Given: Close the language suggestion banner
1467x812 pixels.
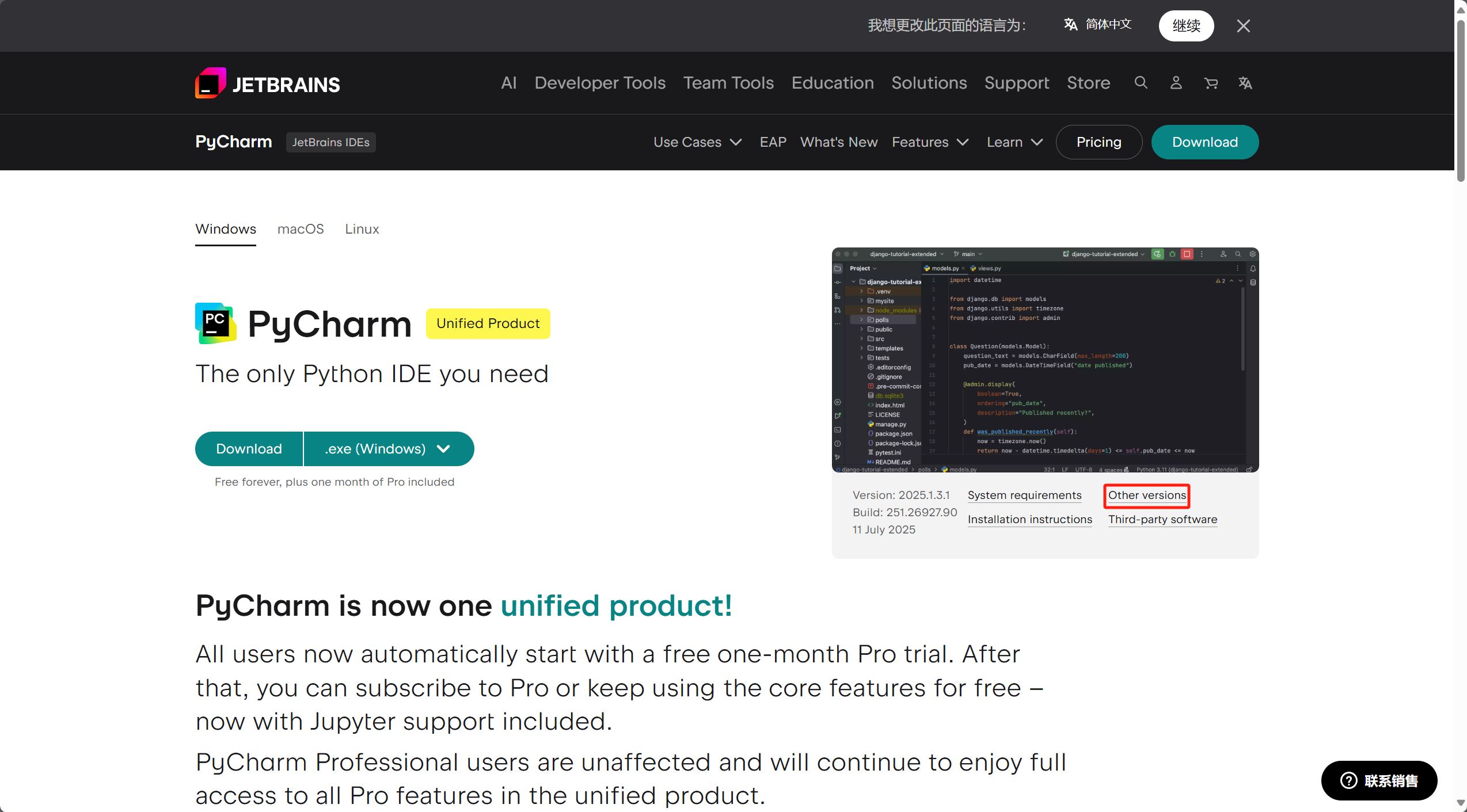Looking at the screenshot, I should pyautogui.click(x=1243, y=26).
